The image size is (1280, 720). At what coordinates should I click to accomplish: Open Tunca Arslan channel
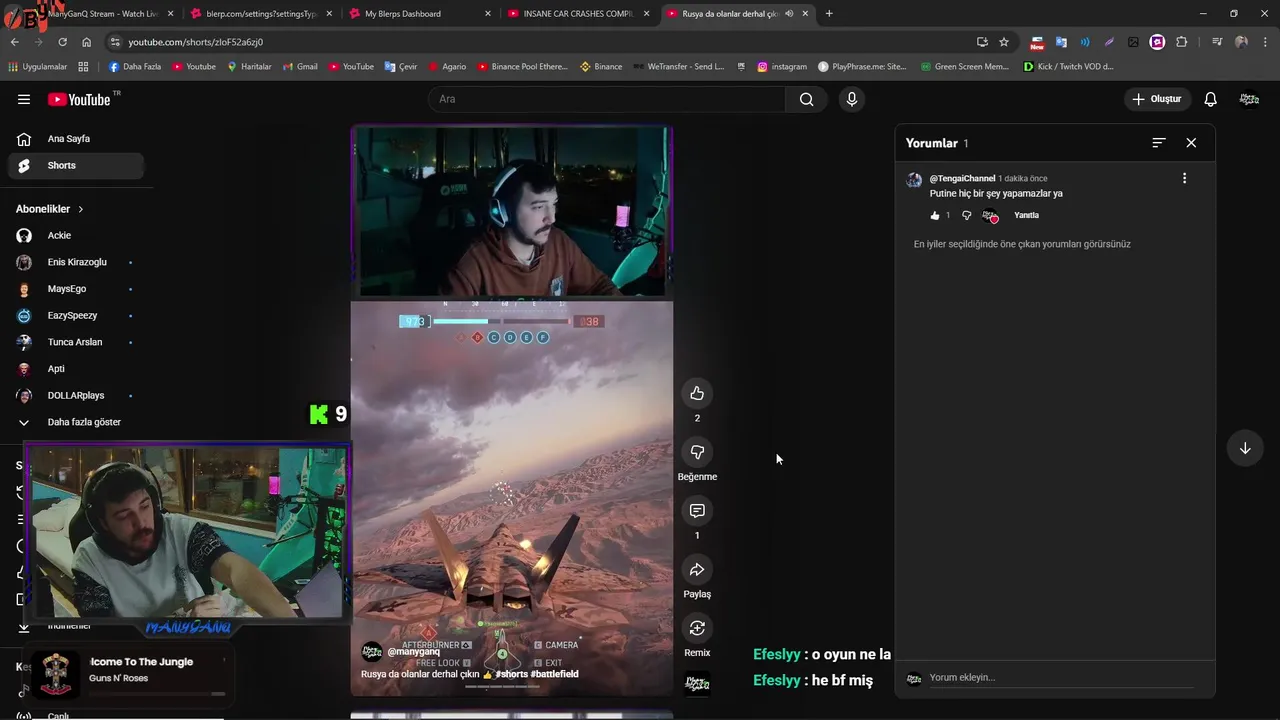pyautogui.click(x=76, y=342)
